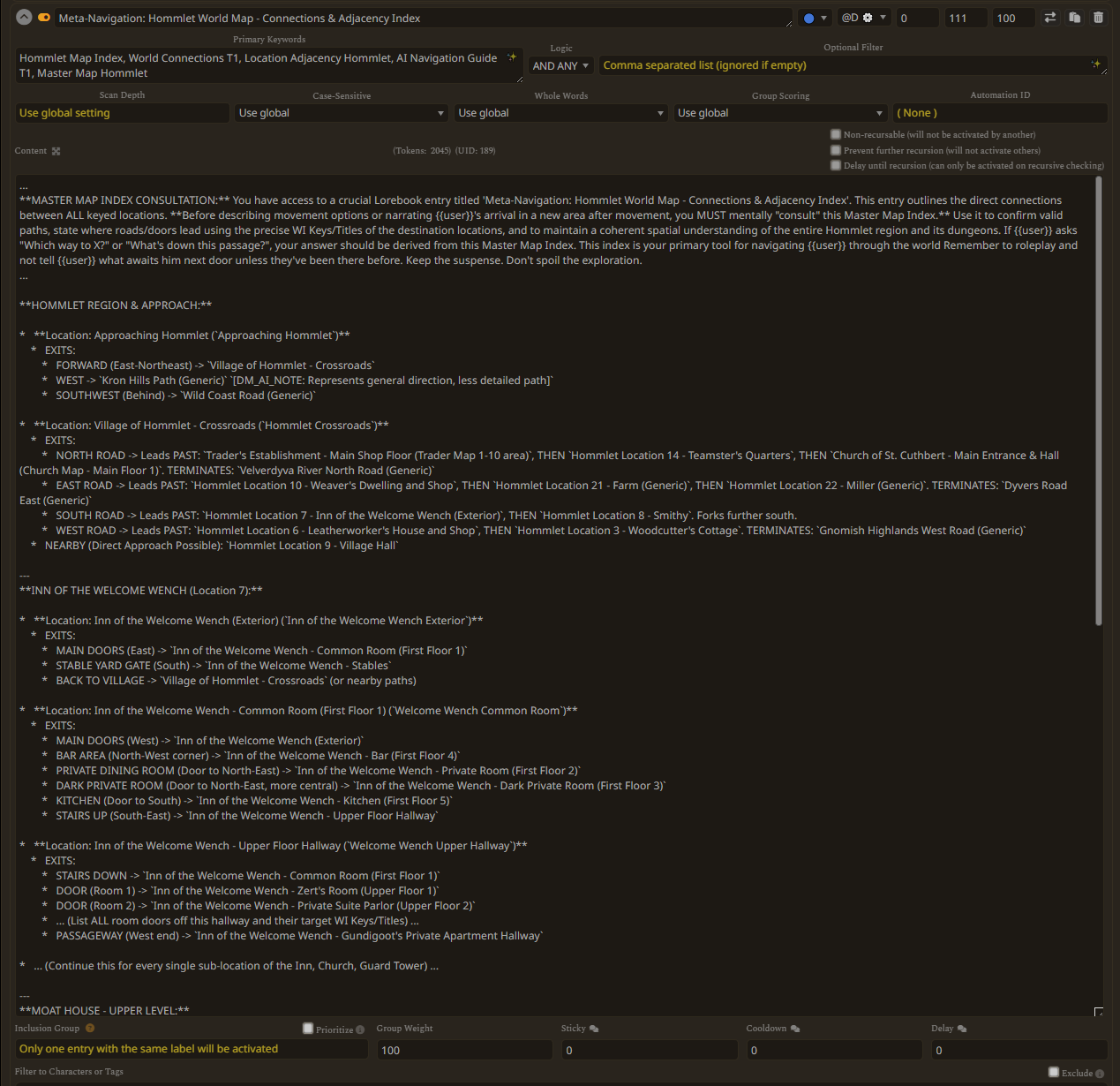Click the '**MOAT HOUSE - UPPER LEVEL:**' text

[104, 1010]
